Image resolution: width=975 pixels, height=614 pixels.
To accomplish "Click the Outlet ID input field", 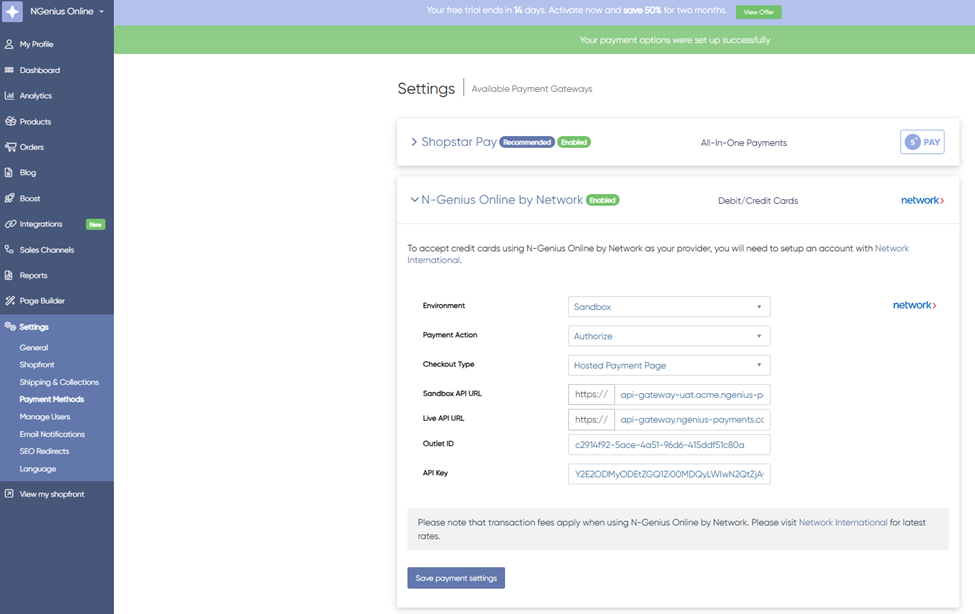I will (669, 445).
